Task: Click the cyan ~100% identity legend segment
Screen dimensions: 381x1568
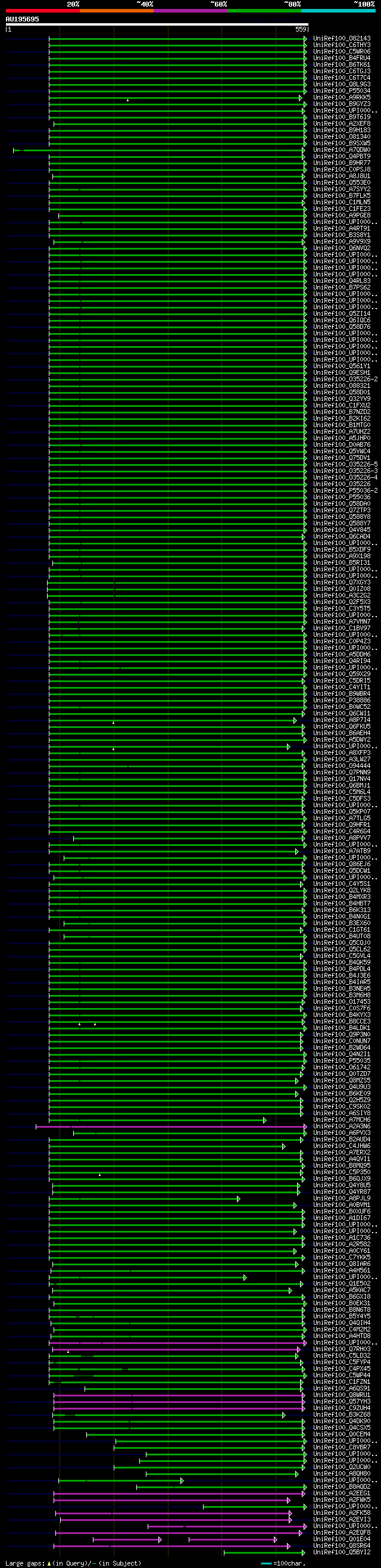Action: [x=338, y=10]
